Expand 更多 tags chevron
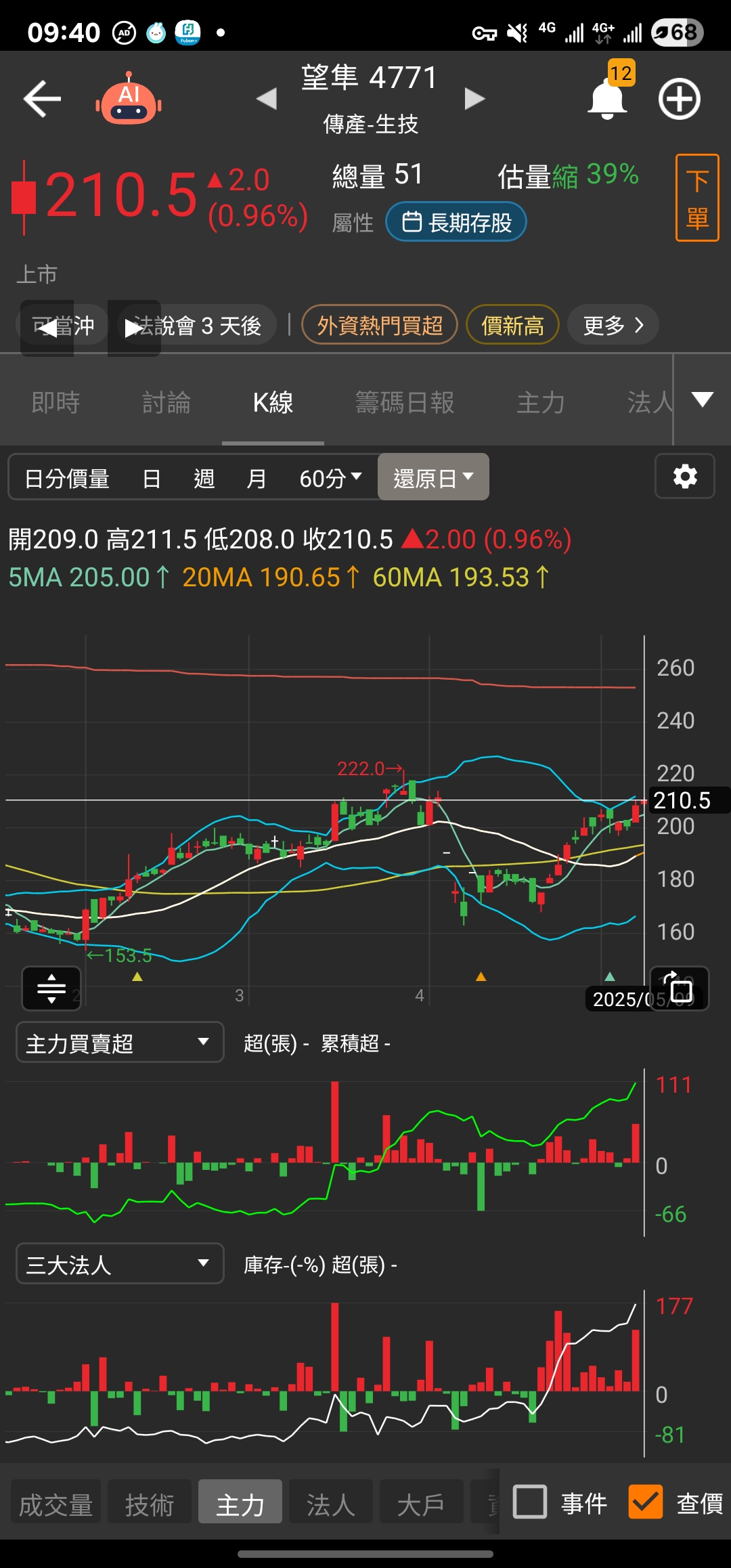731x1568 pixels. click(x=613, y=325)
